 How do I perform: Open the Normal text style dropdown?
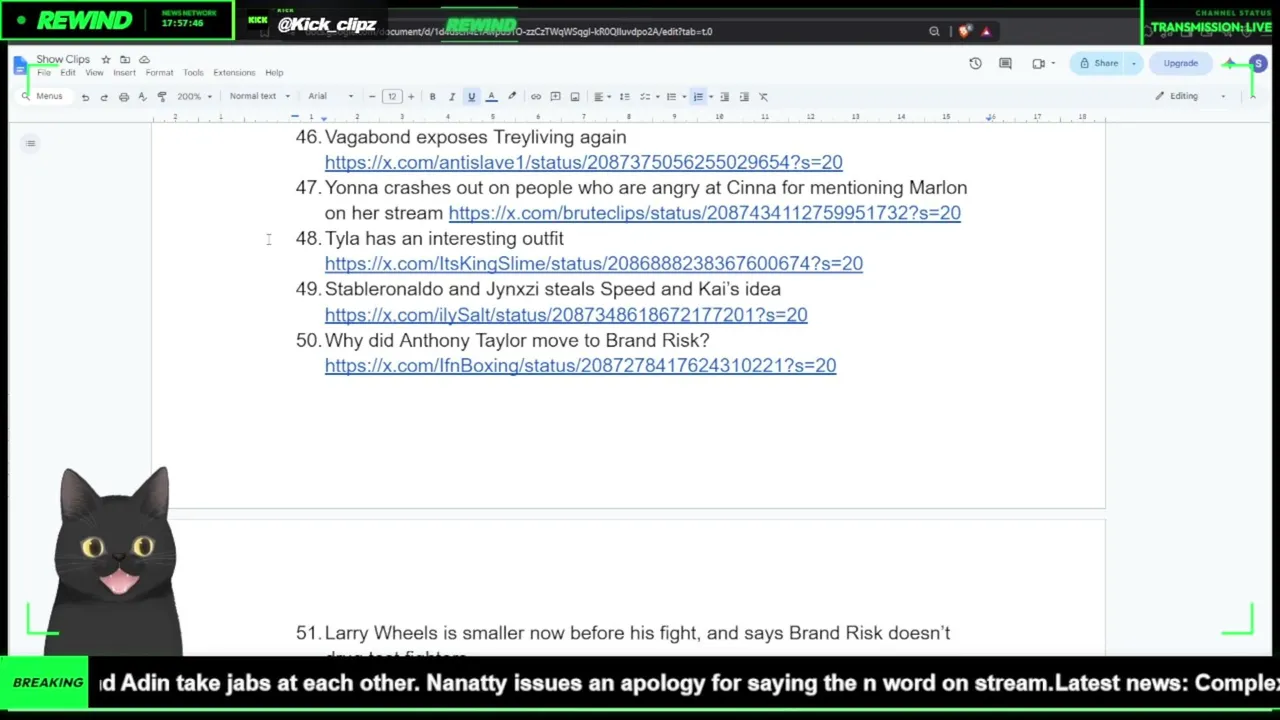coord(259,97)
